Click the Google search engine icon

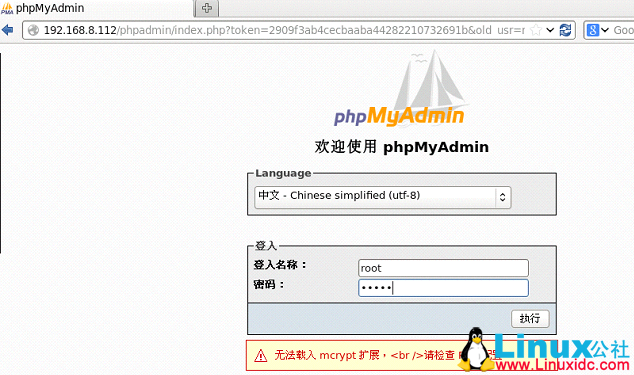[x=592, y=30]
